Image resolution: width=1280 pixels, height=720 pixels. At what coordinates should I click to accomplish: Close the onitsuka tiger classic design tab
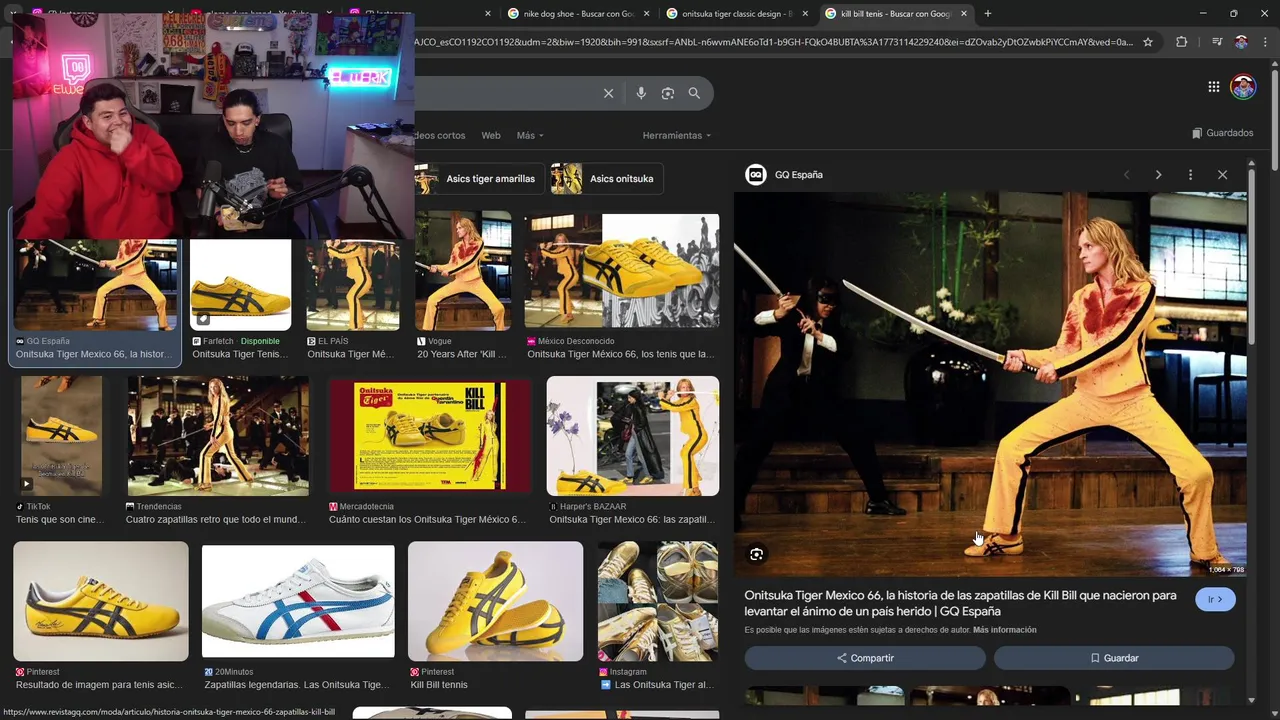pos(805,14)
